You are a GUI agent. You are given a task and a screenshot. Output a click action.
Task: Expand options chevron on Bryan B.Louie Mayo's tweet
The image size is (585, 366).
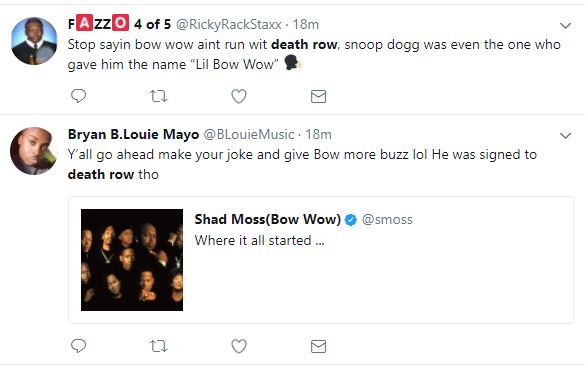point(566,135)
